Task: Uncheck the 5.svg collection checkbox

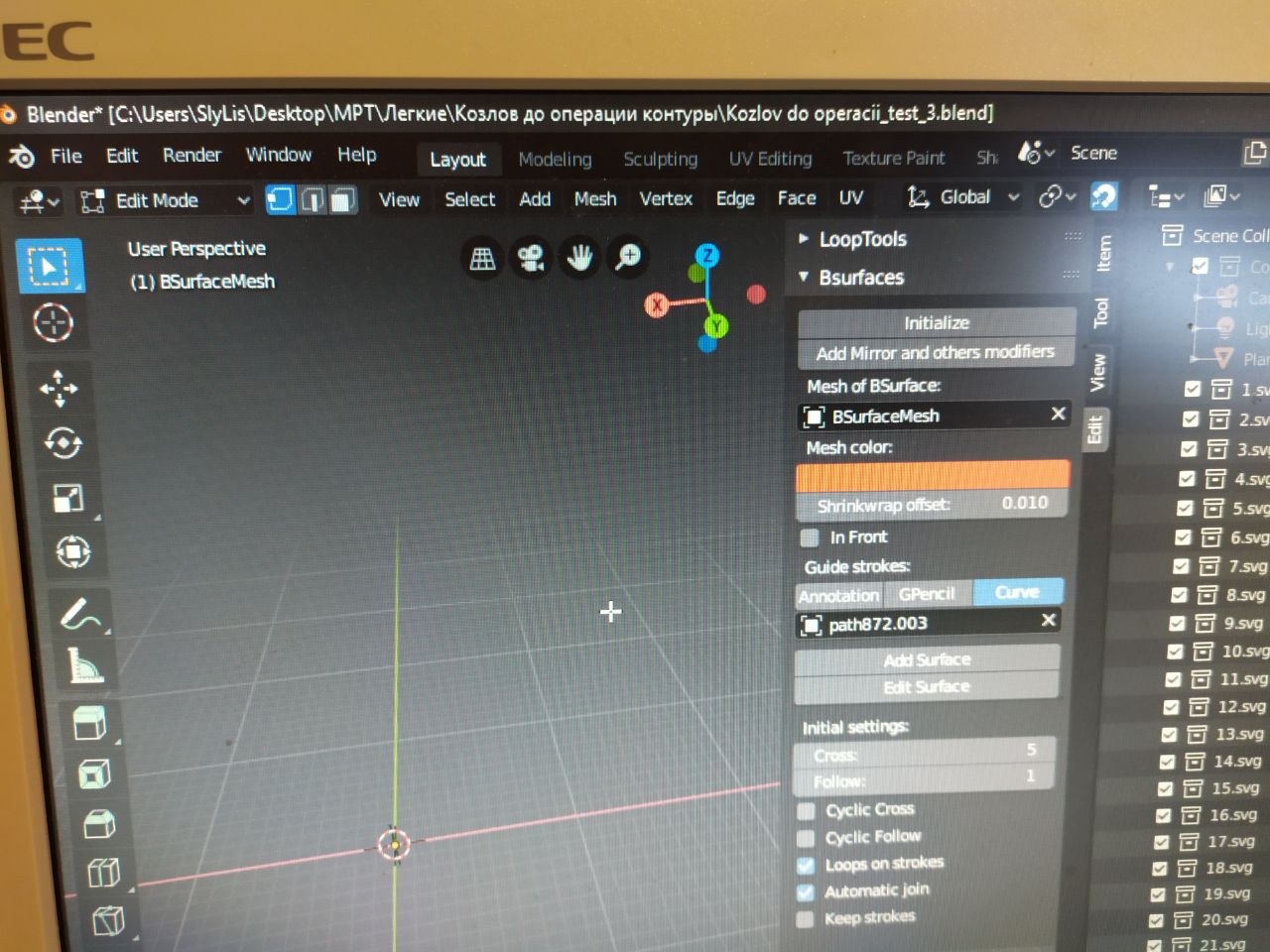Action: click(1185, 508)
